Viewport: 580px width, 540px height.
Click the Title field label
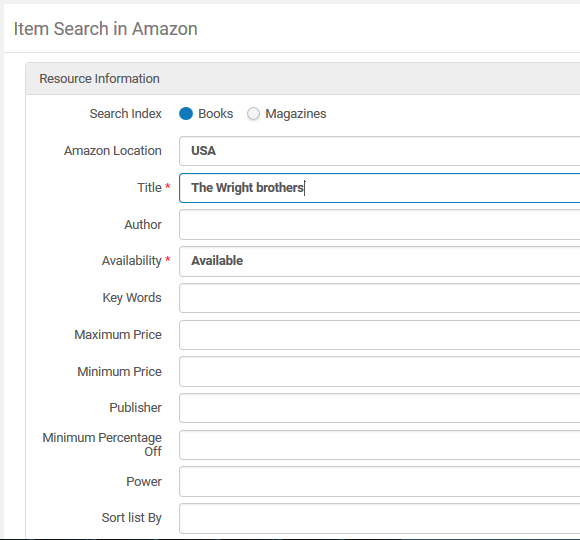(149, 188)
